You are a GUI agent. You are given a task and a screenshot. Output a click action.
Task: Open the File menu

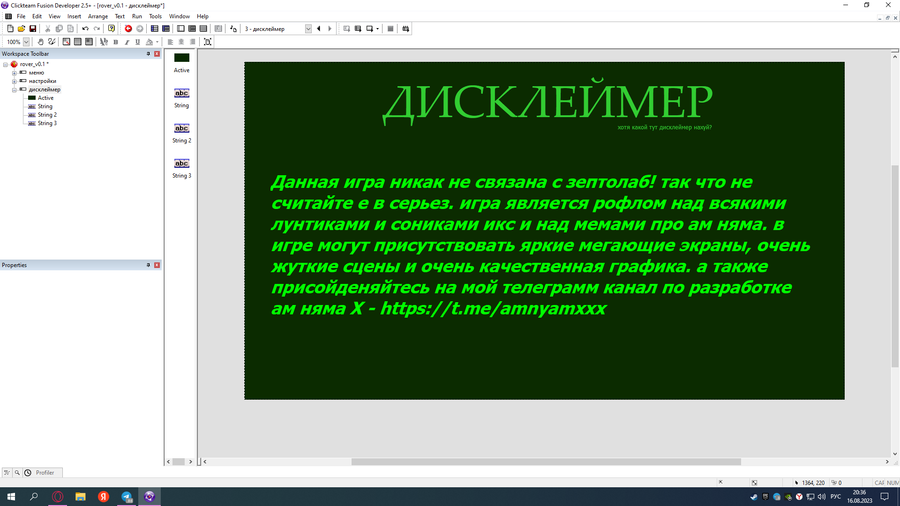tap(21, 17)
